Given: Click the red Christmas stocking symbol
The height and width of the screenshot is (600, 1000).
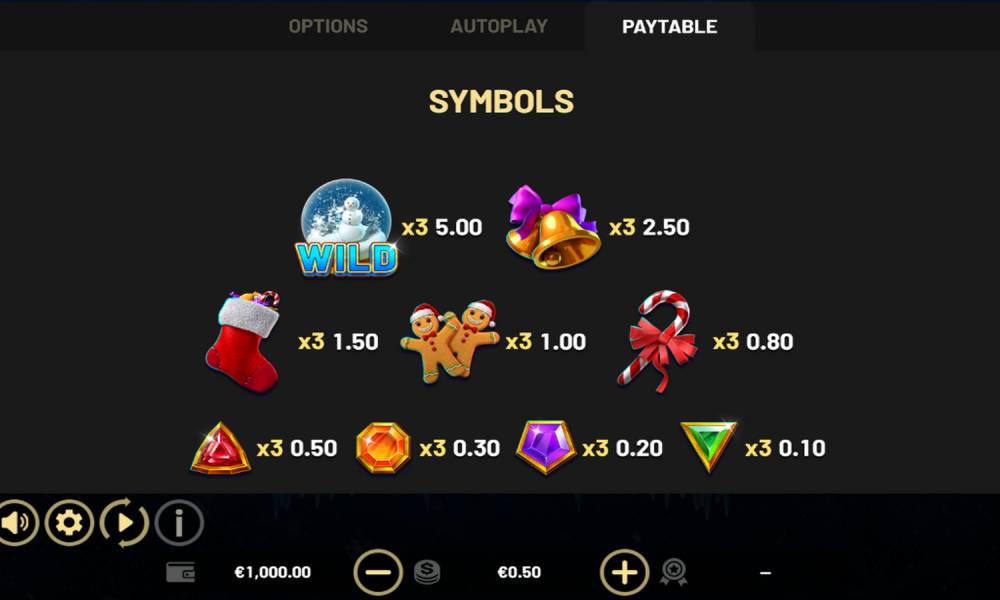Looking at the screenshot, I should click(244, 340).
